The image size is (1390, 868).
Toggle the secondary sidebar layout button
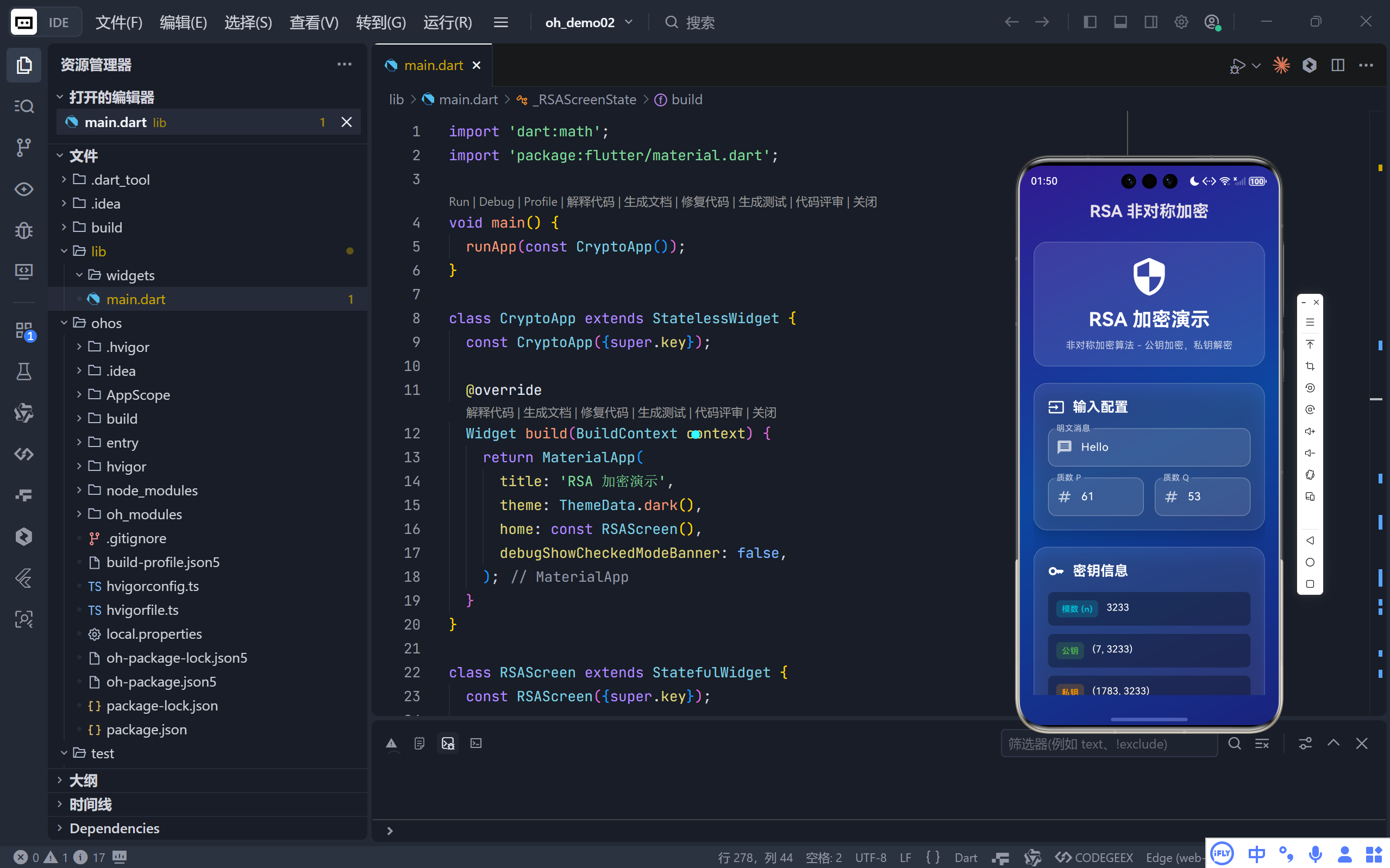[1150, 22]
